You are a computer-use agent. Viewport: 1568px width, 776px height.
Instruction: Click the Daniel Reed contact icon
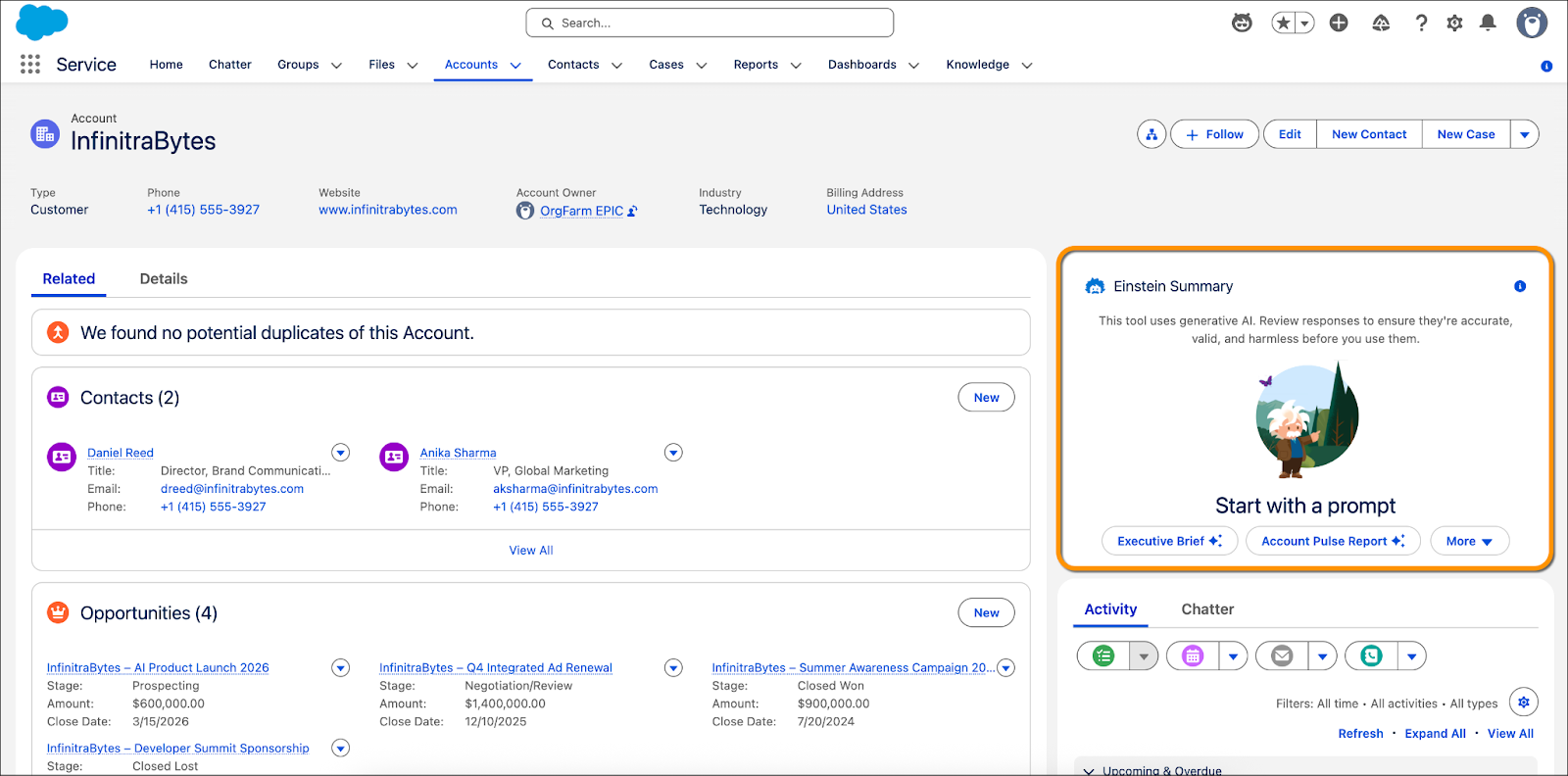(62, 457)
